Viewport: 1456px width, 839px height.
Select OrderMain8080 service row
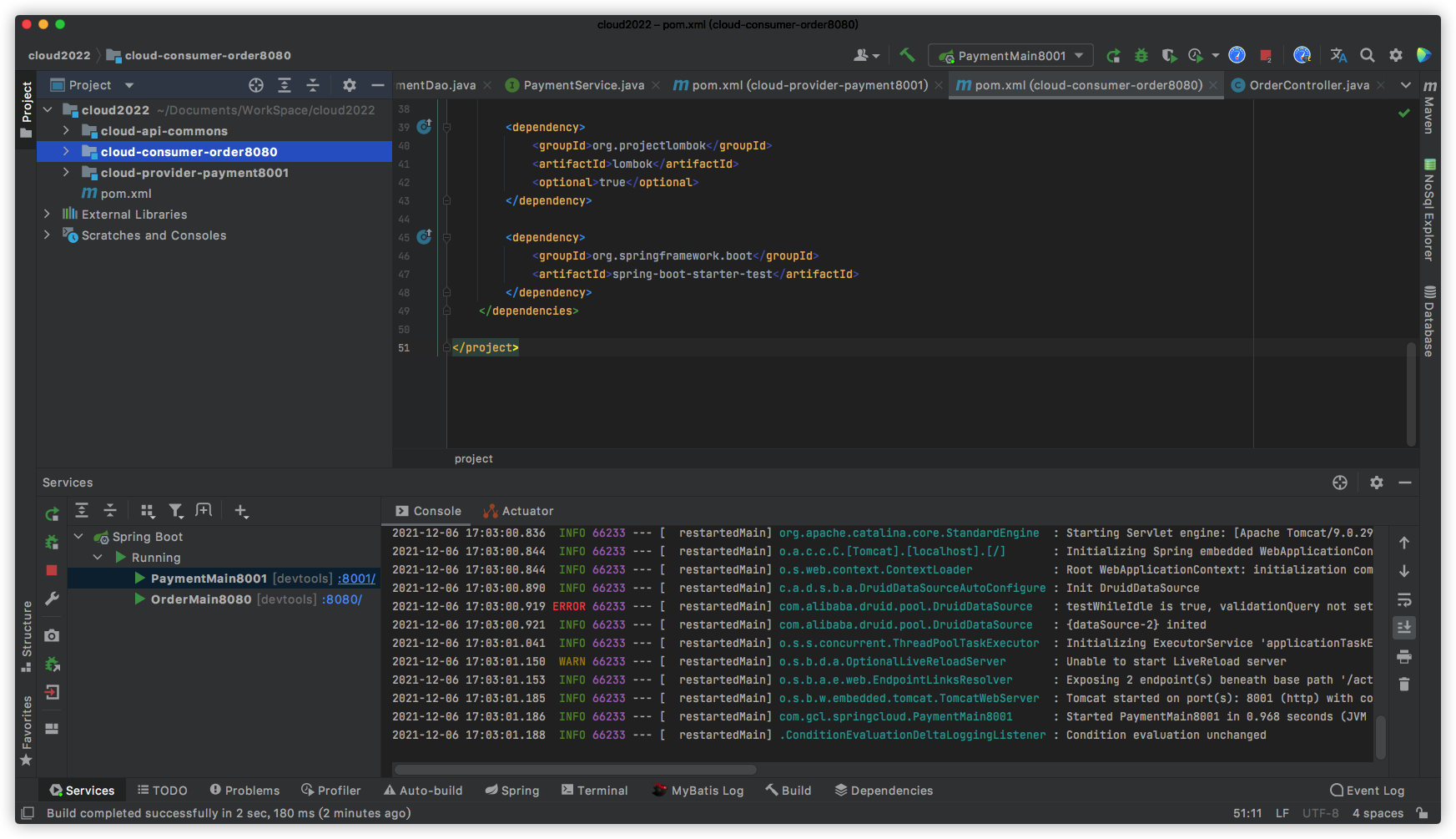[224, 599]
